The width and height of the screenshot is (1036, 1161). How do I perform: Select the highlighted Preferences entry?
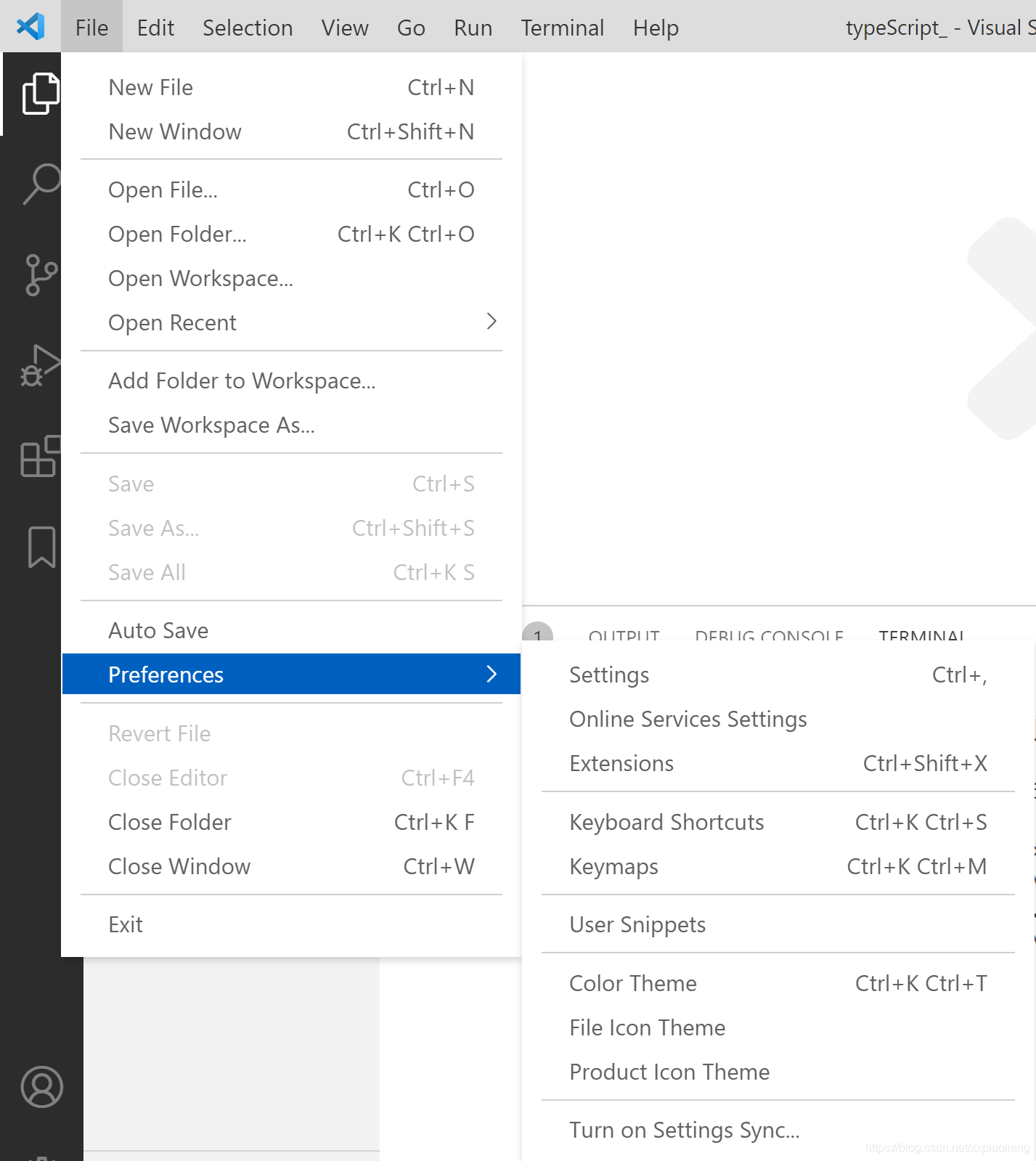pos(291,674)
